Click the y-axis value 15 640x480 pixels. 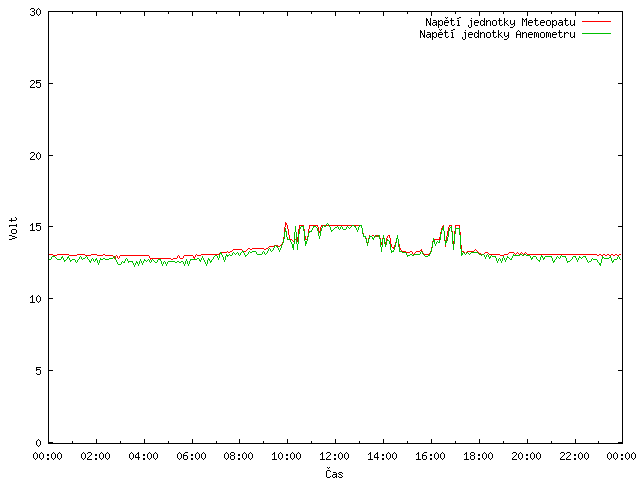(36, 227)
